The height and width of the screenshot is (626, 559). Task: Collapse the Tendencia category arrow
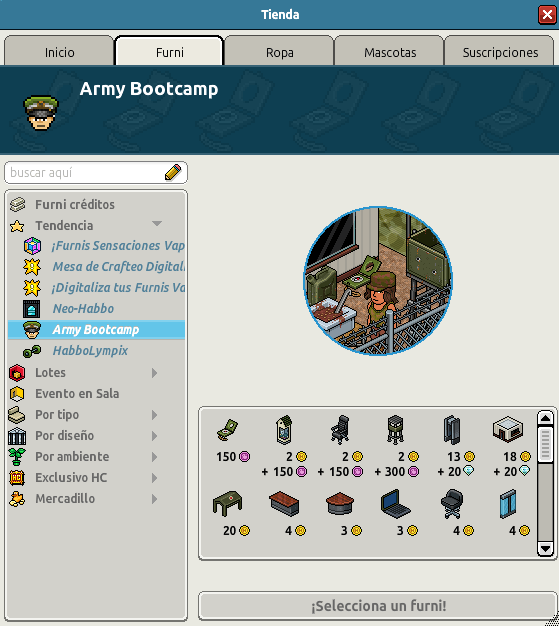(x=157, y=224)
